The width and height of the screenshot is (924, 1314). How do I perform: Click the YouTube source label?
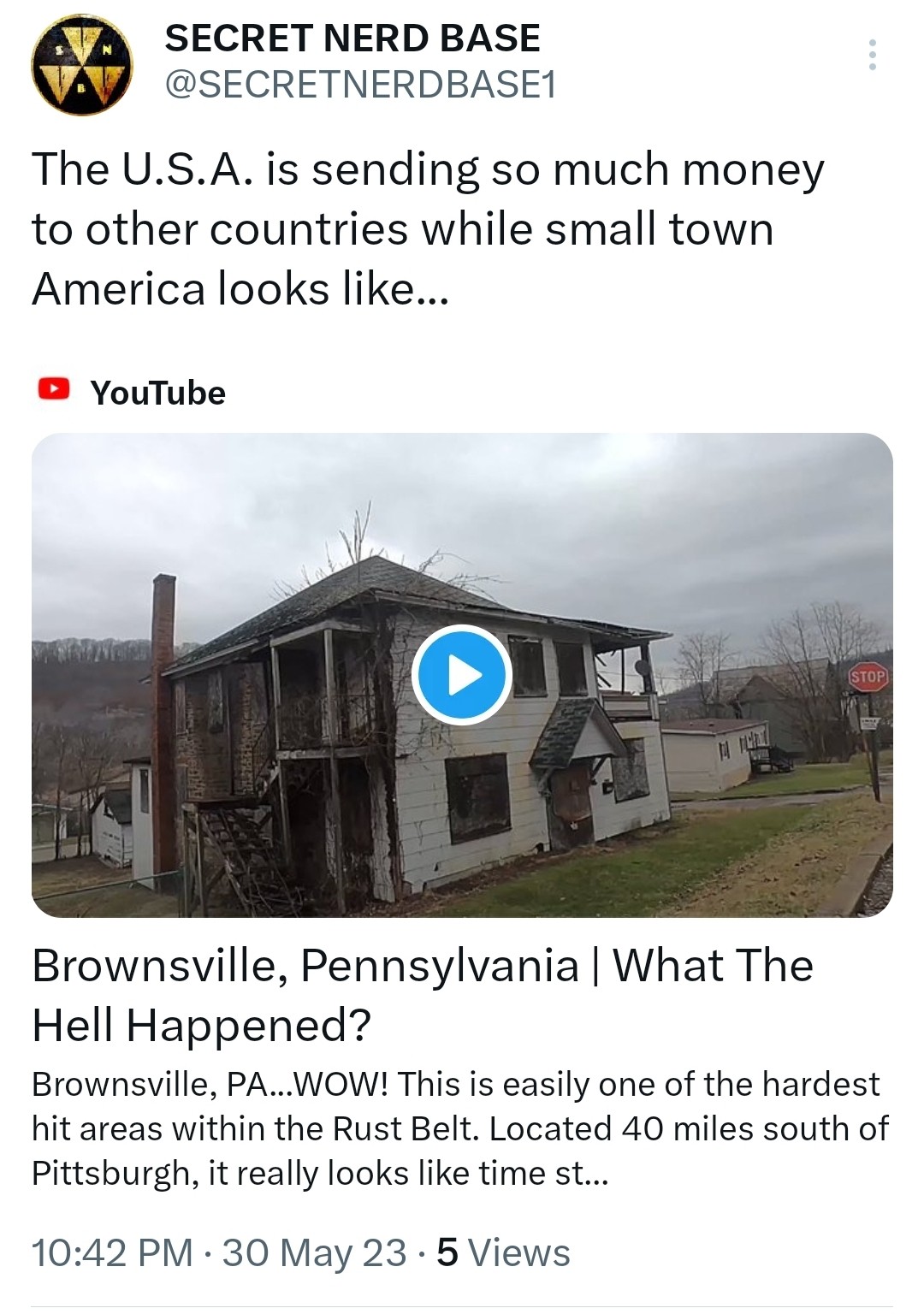tap(158, 393)
